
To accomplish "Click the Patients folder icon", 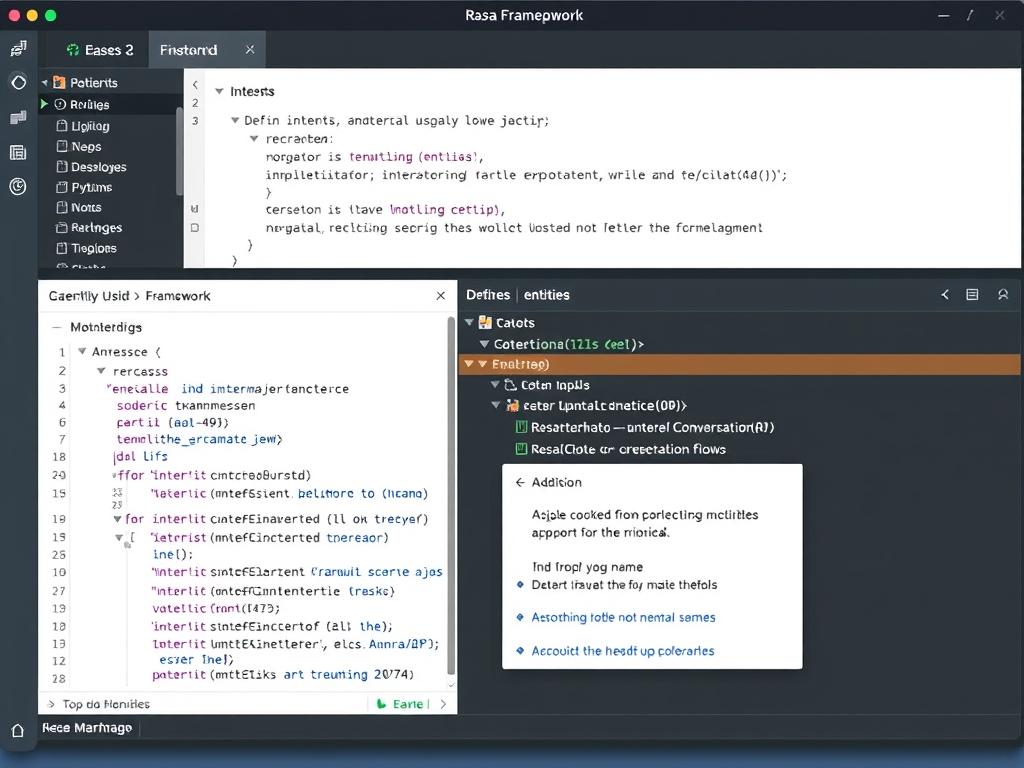I will pos(59,82).
